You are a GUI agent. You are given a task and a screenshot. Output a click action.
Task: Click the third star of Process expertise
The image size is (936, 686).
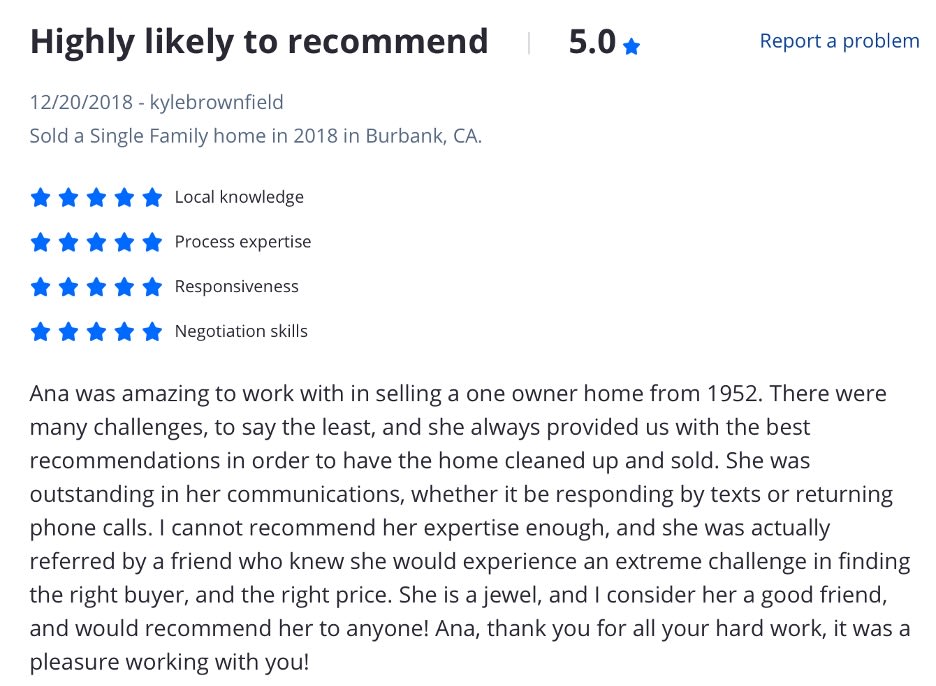pyautogui.click(x=96, y=242)
